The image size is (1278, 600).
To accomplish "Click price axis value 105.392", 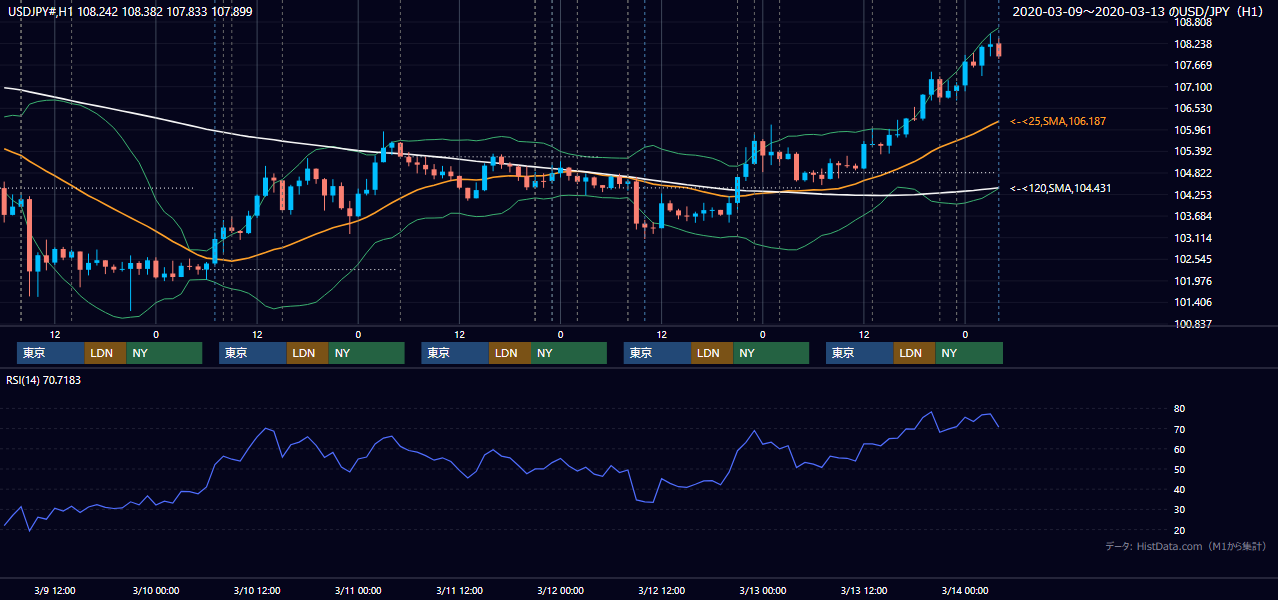I will pos(1193,152).
